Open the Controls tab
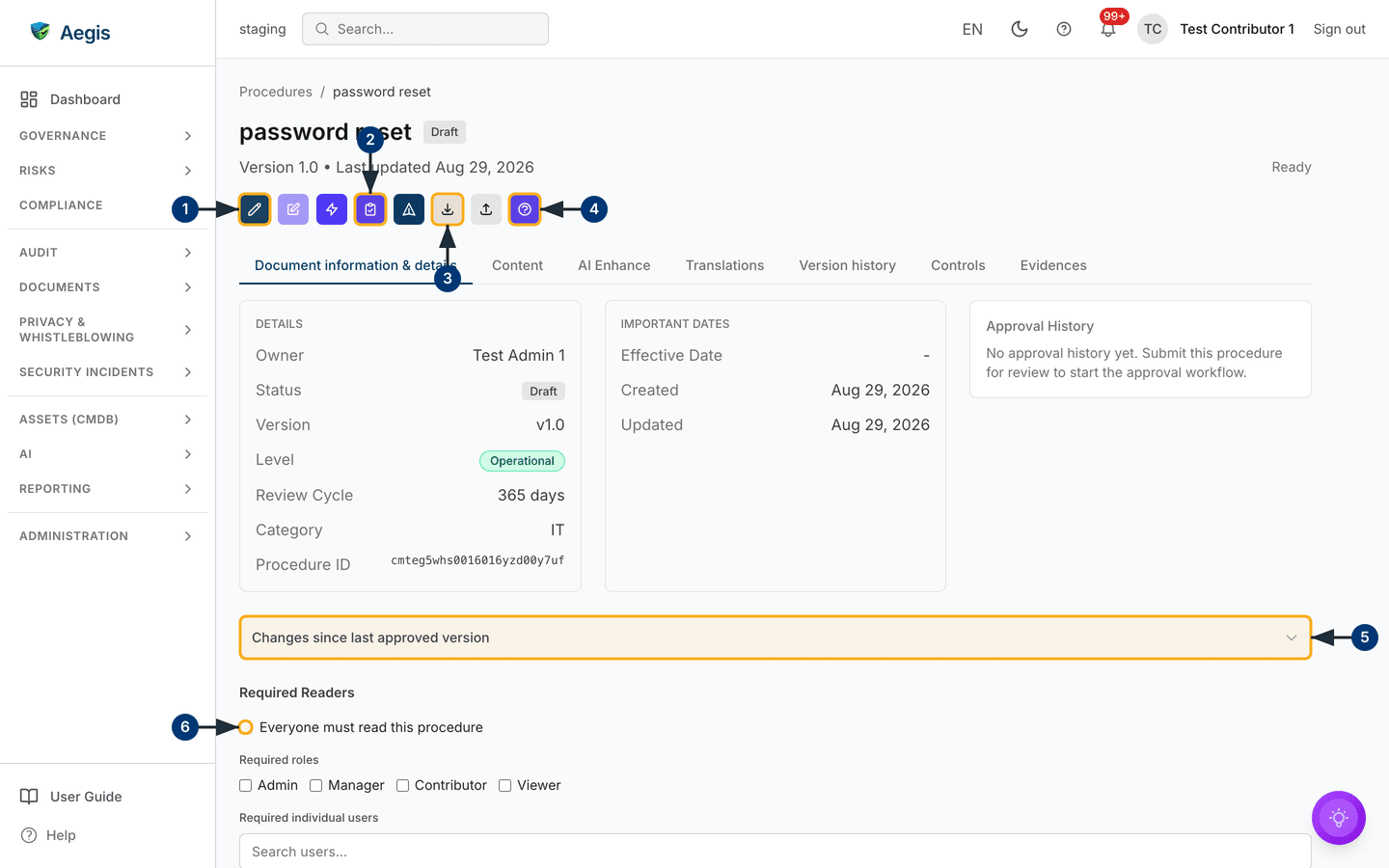 pos(958,265)
